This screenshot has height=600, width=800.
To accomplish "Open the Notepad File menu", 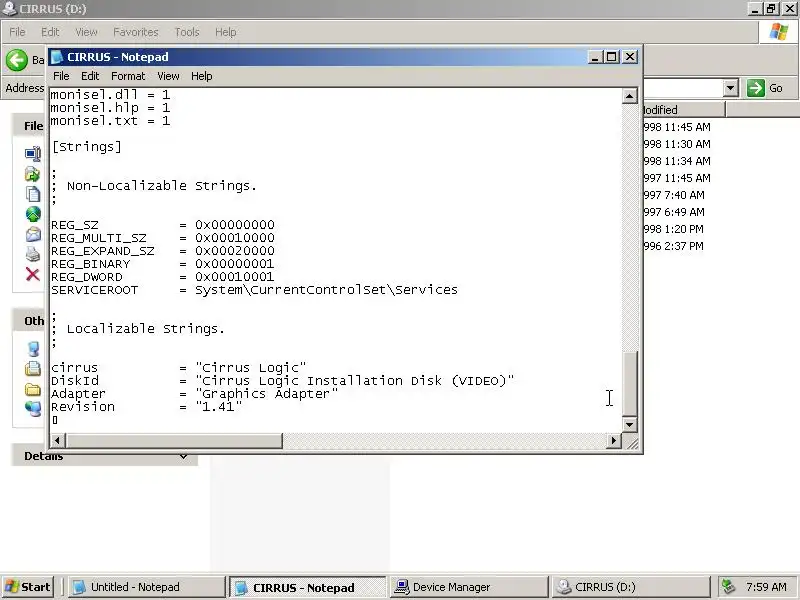I will (x=61, y=76).
